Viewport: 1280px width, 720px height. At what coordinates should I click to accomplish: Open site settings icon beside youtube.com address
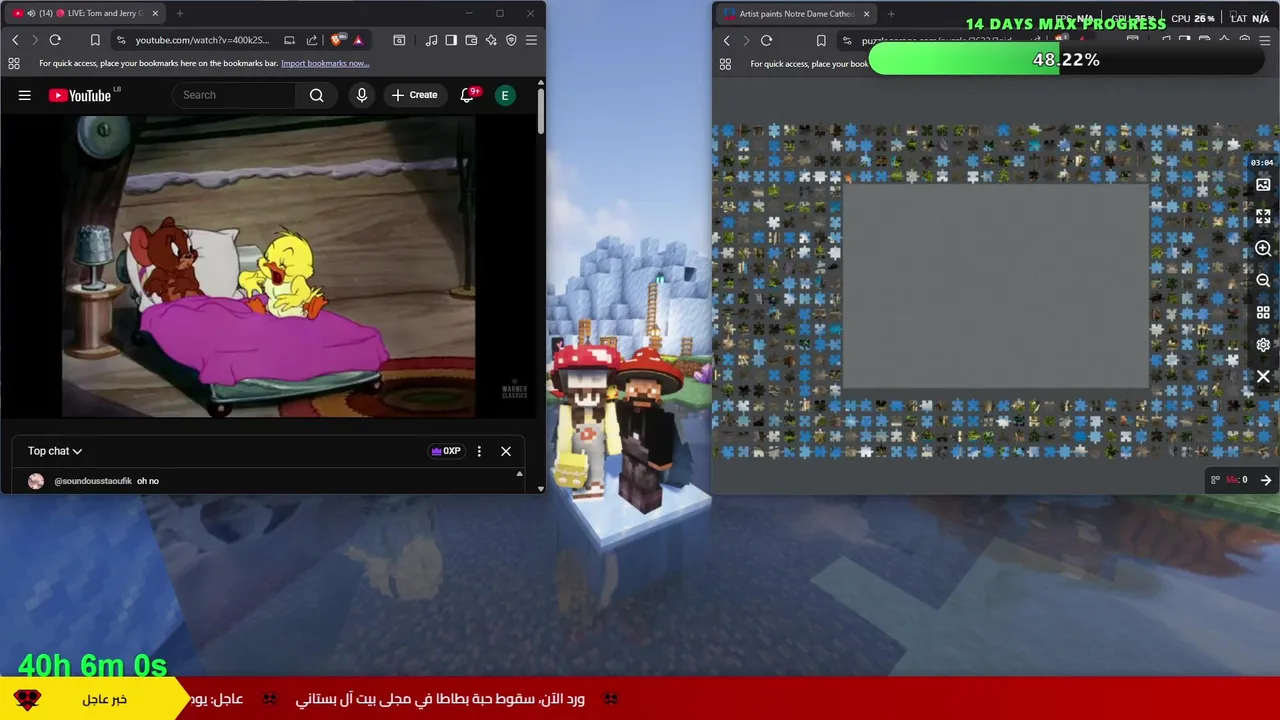click(x=121, y=40)
